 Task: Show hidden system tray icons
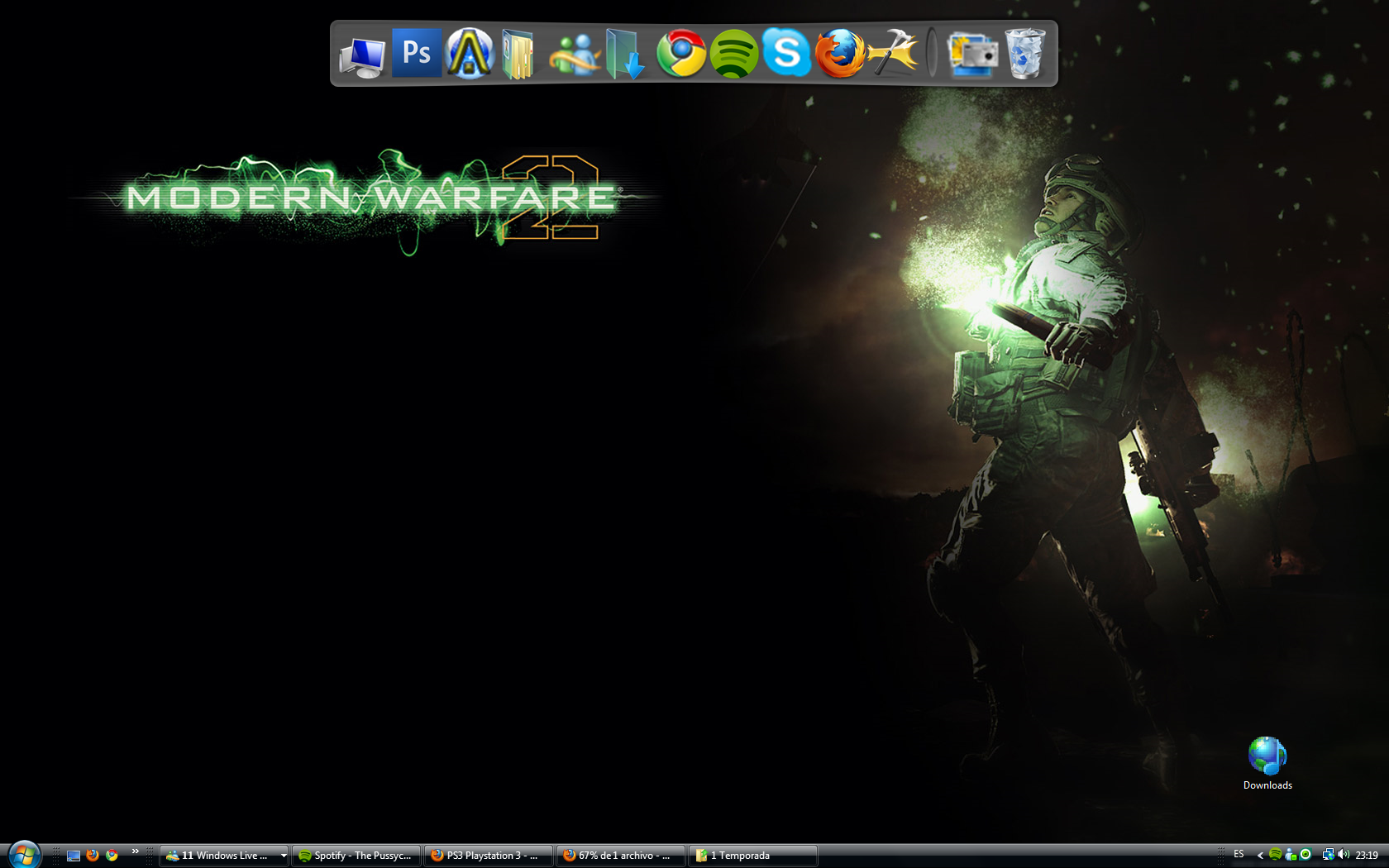coord(1259,856)
